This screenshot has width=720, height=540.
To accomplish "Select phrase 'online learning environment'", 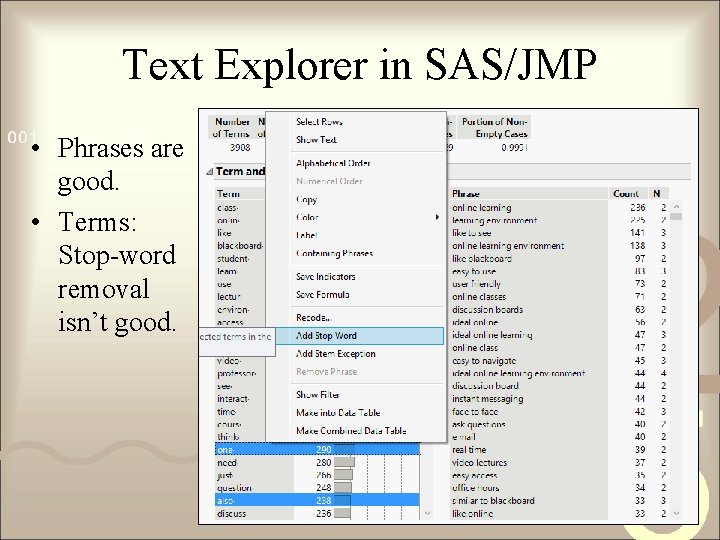I will 508,246.
